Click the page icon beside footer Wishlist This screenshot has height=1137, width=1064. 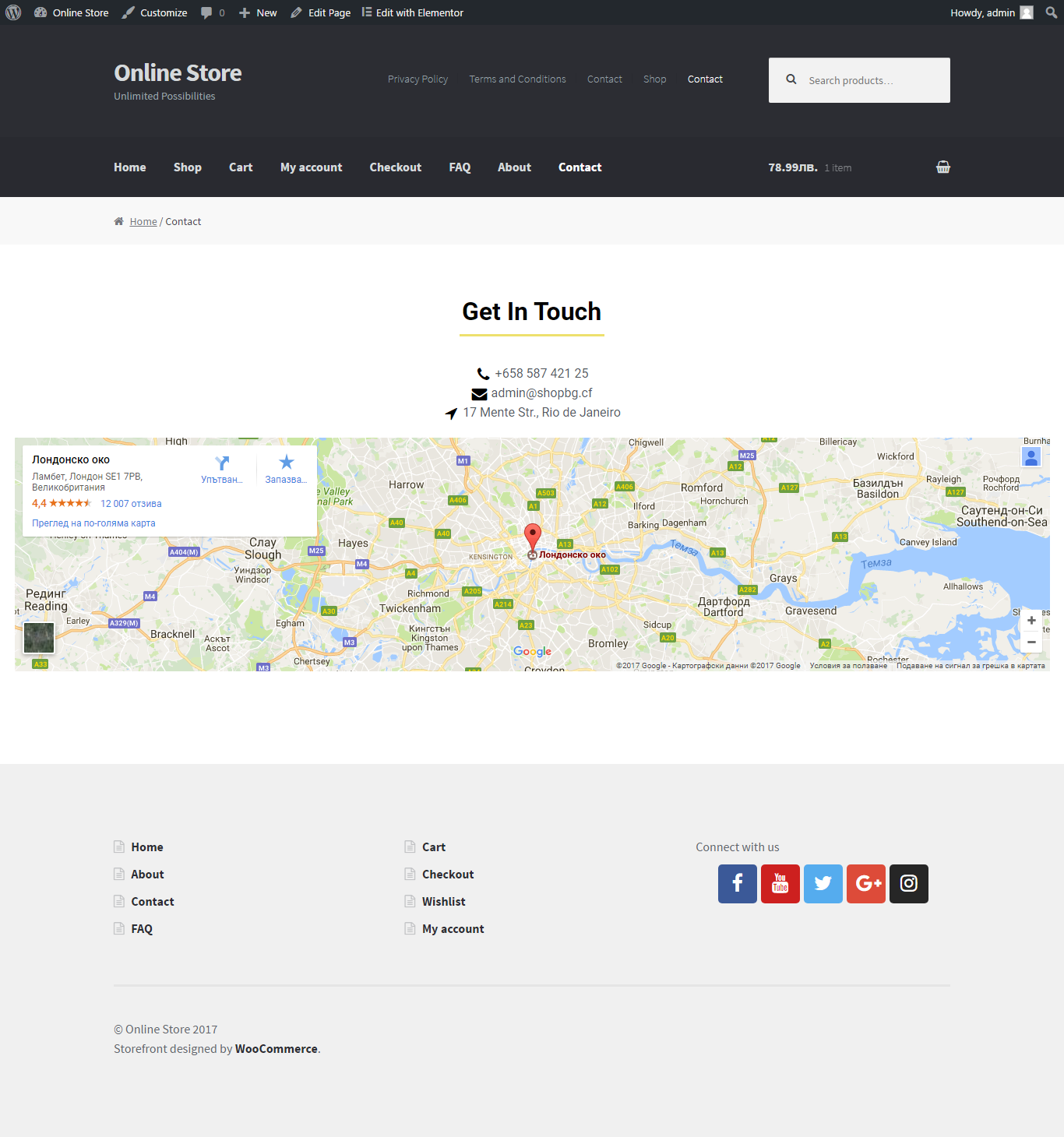(410, 901)
